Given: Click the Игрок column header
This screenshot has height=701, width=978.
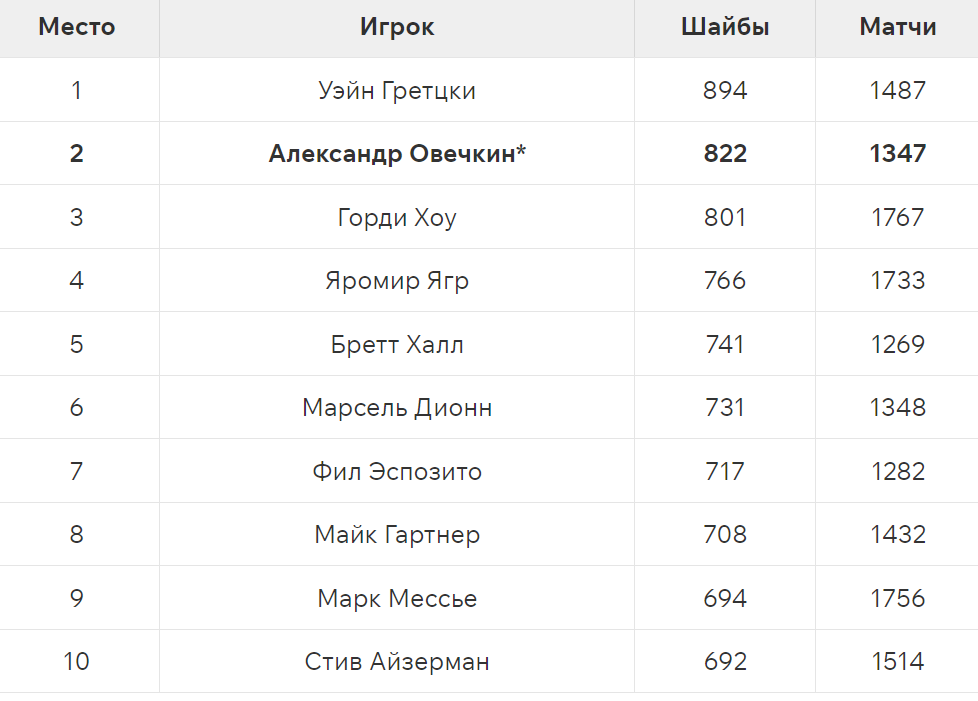Looking at the screenshot, I should [x=397, y=27].
